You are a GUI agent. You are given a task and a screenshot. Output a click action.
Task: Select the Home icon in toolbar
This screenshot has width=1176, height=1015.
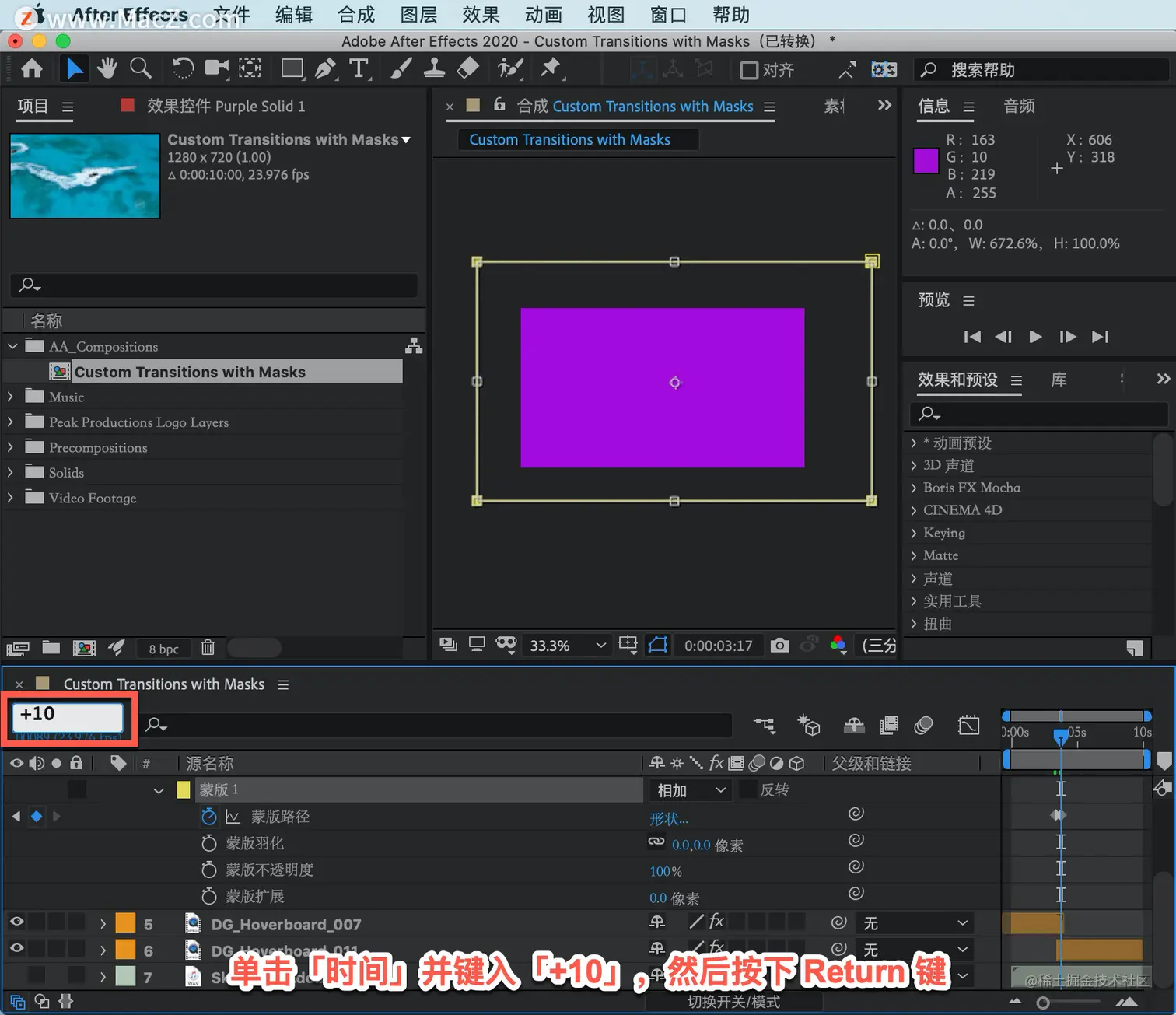(x=32, y=69)
